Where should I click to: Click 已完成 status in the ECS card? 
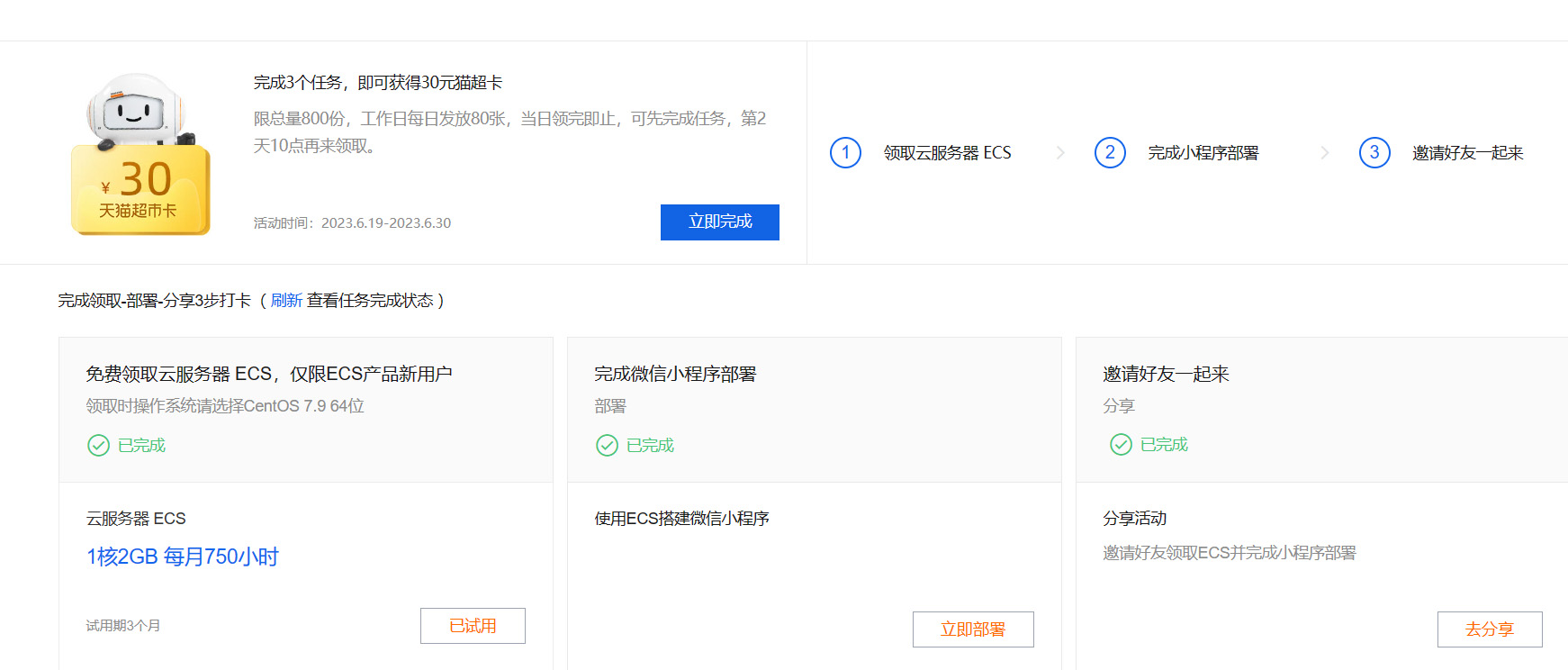pyautogui.click(x=141, y=445)
